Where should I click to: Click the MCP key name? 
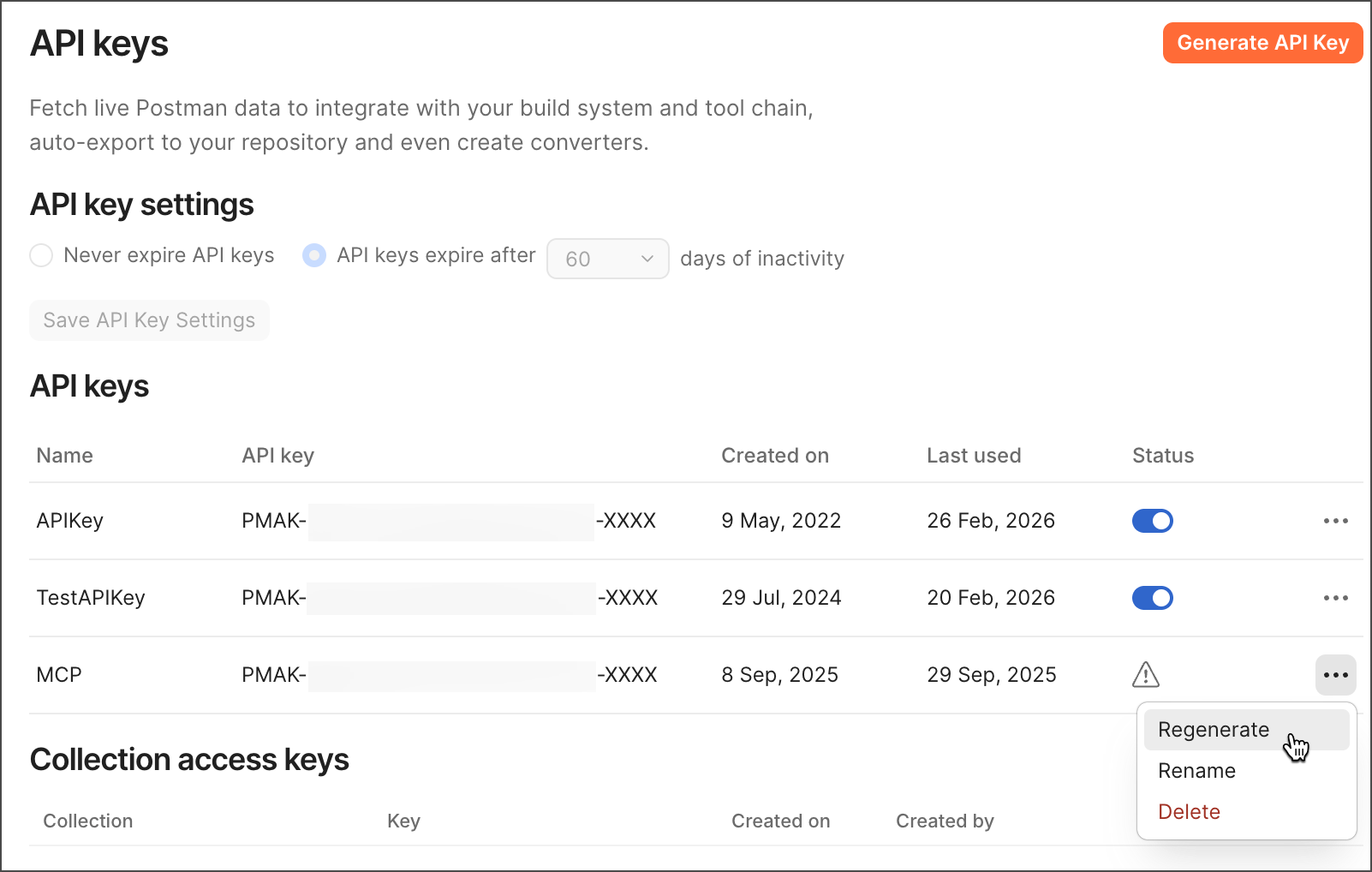(x=59, y=675)
